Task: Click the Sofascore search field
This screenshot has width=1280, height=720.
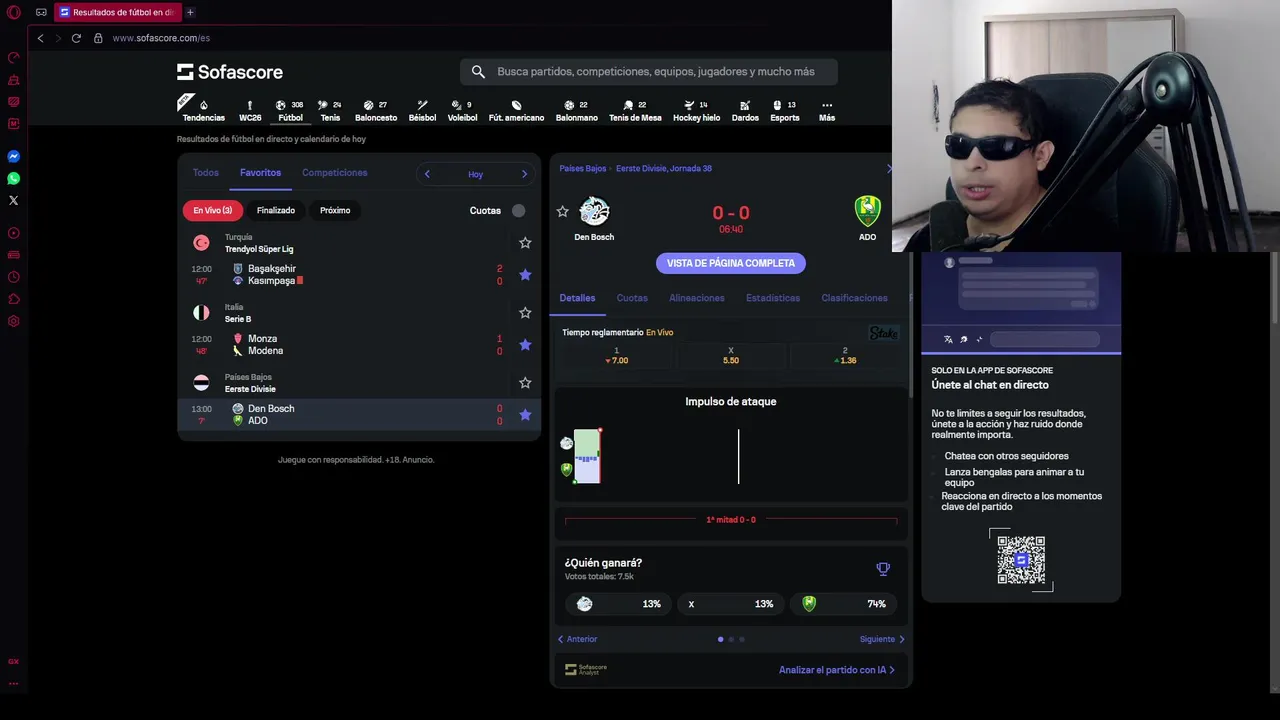Action: click(649, 72)
